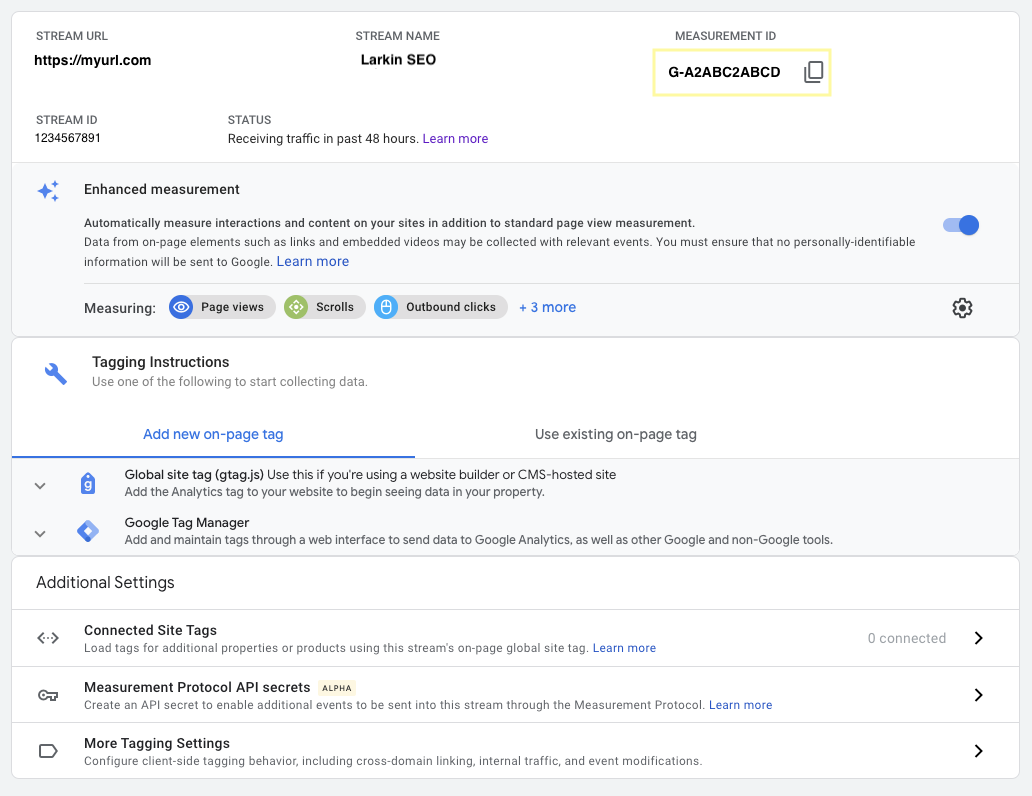Open the Connected Site Tags details
The image size is (1032, 796).
point(978,637)
